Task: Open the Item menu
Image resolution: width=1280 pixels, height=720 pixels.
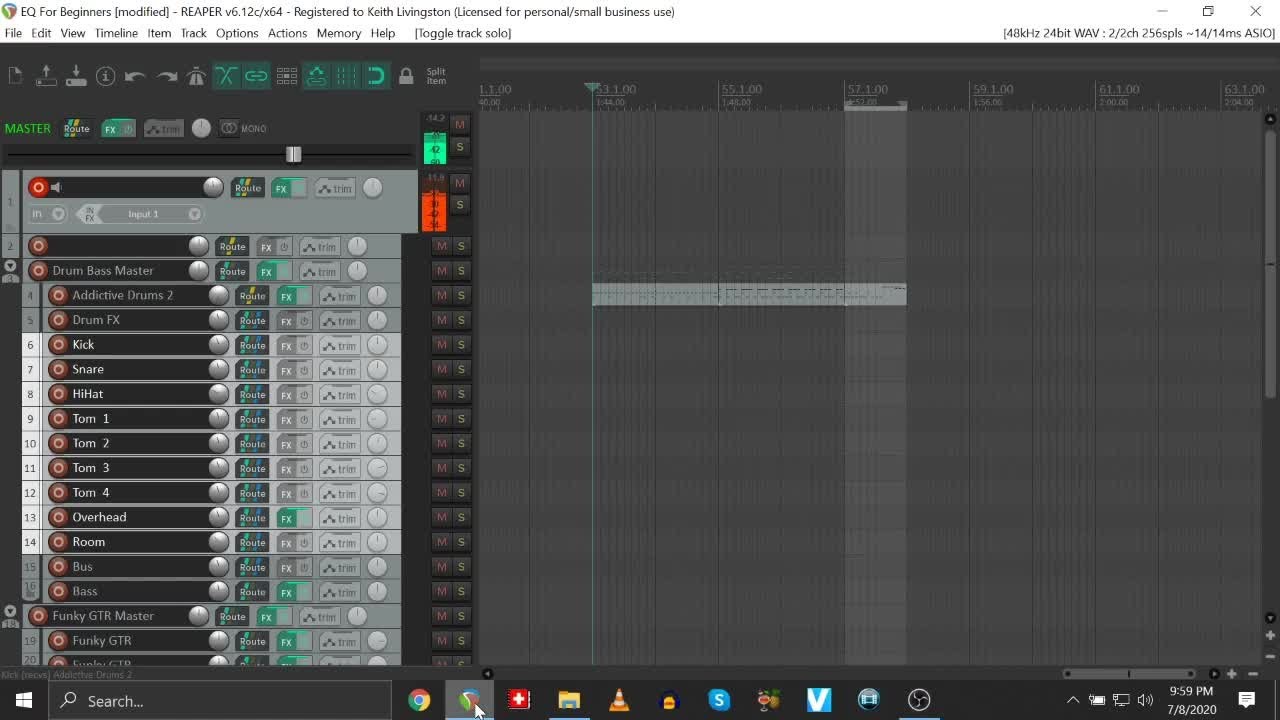Action: 159,33
